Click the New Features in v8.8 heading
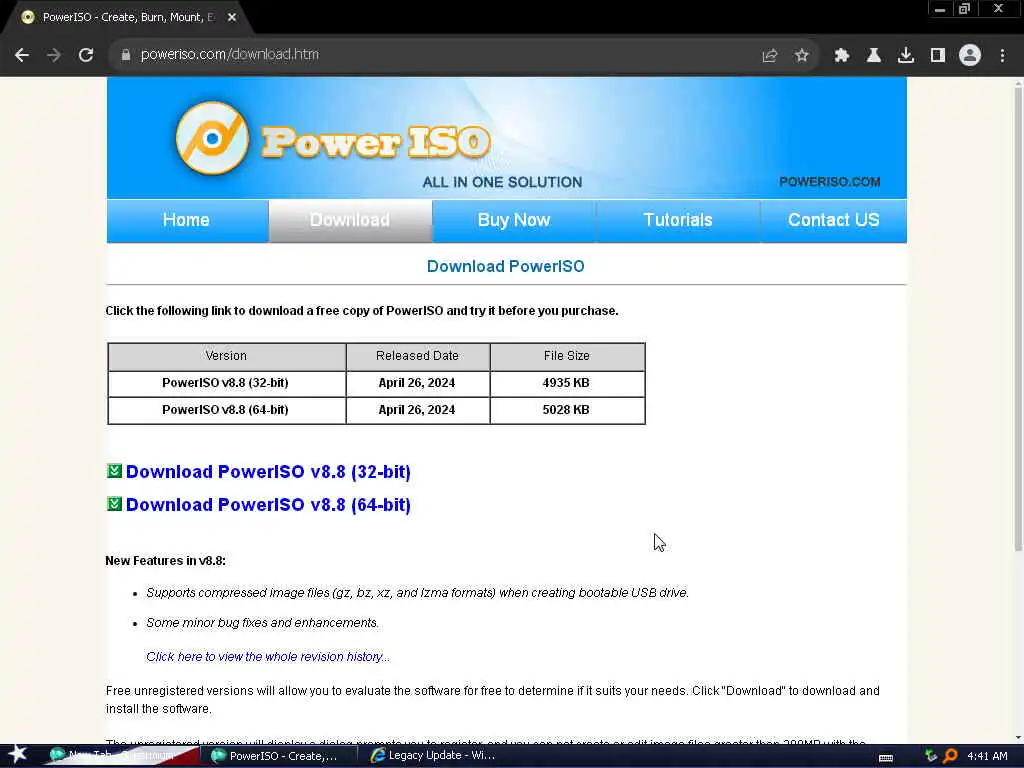The image size is (1024, 768). pos(165,560)
